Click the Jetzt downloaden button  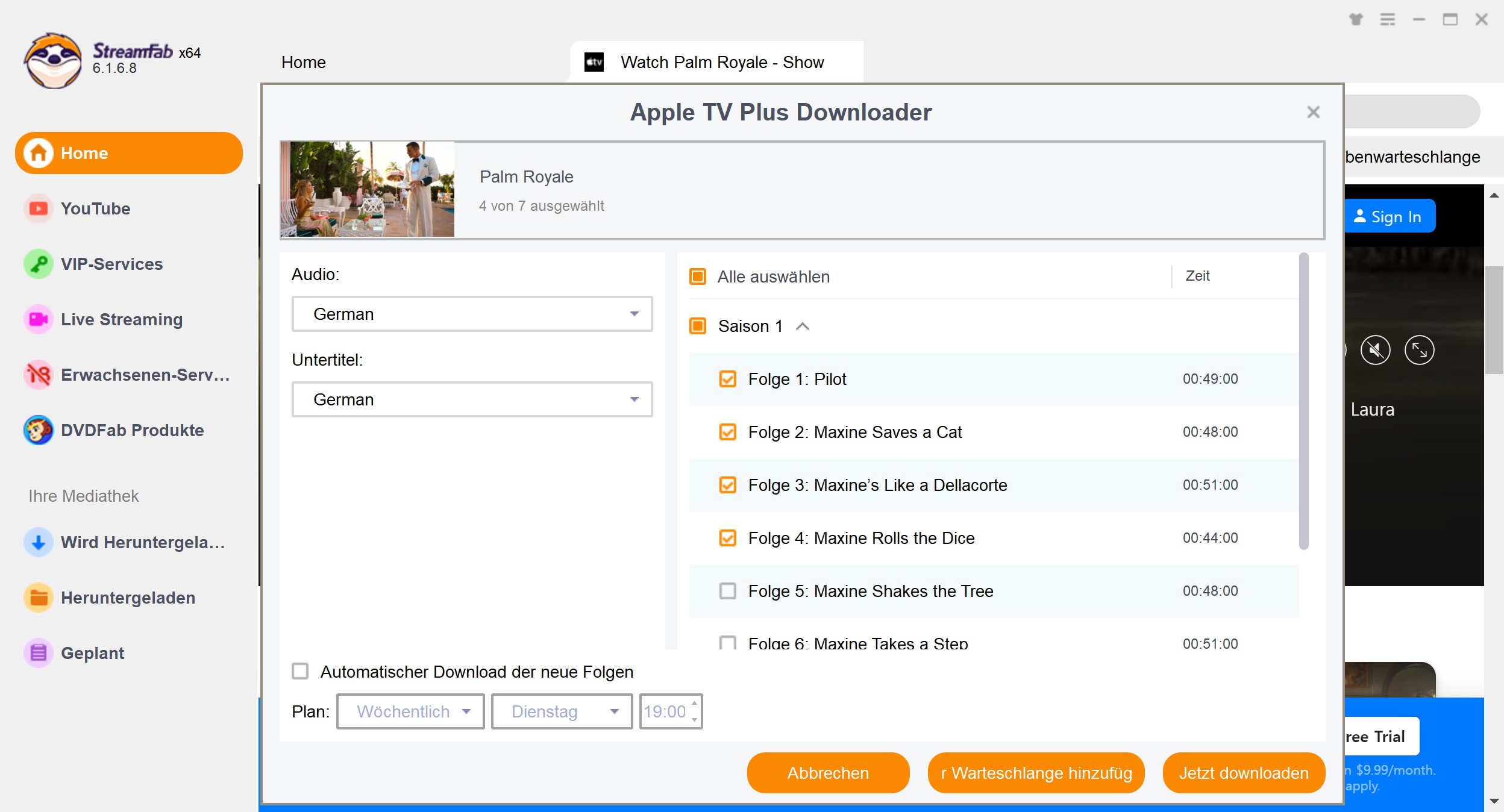click(1244, 773)
